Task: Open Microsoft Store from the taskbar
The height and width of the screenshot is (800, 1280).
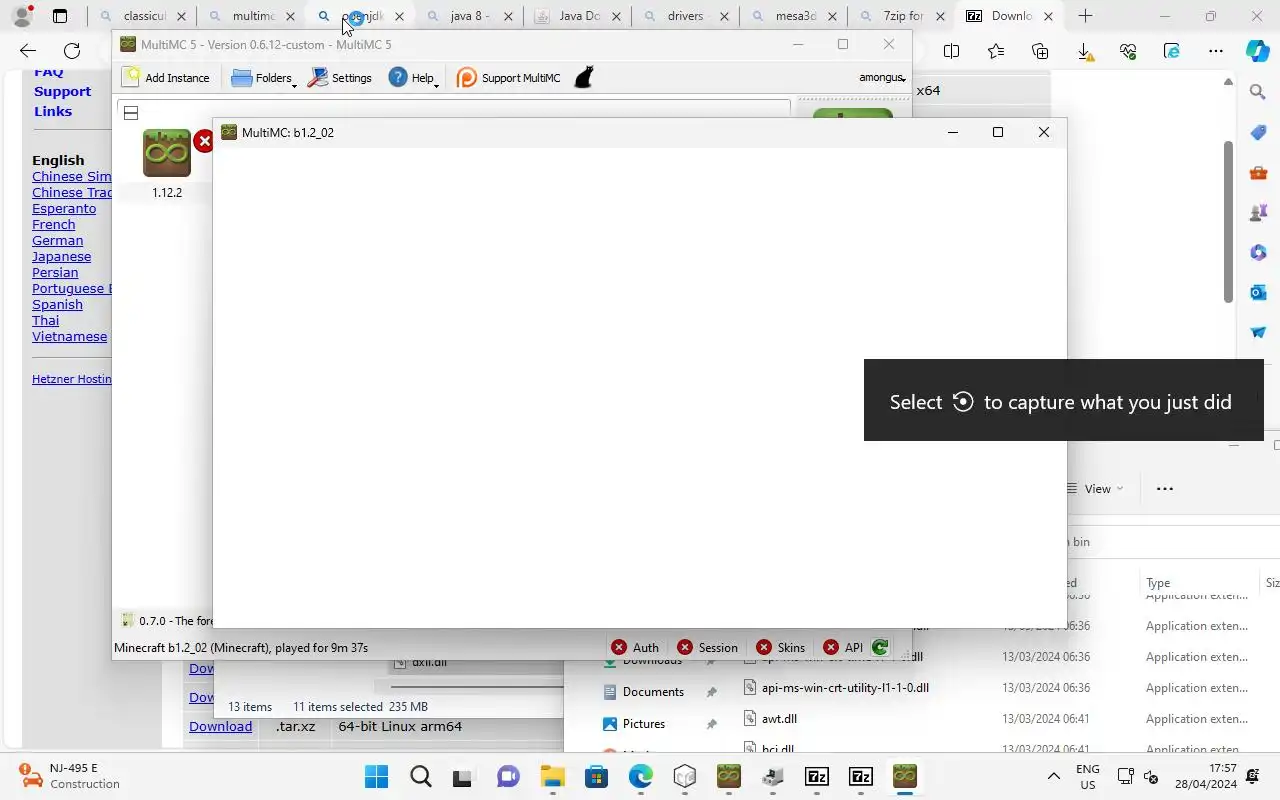Action: tap(597, 777)
